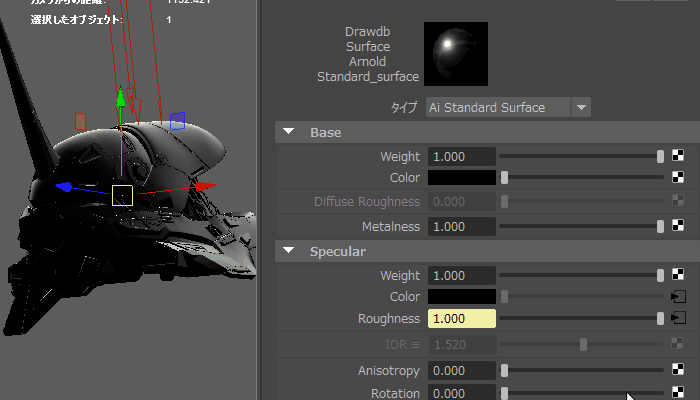This screenshot has height=400, width=700.
Task: Click the Rotation value field
Action: pyautogui.click(x=462, y=392)
